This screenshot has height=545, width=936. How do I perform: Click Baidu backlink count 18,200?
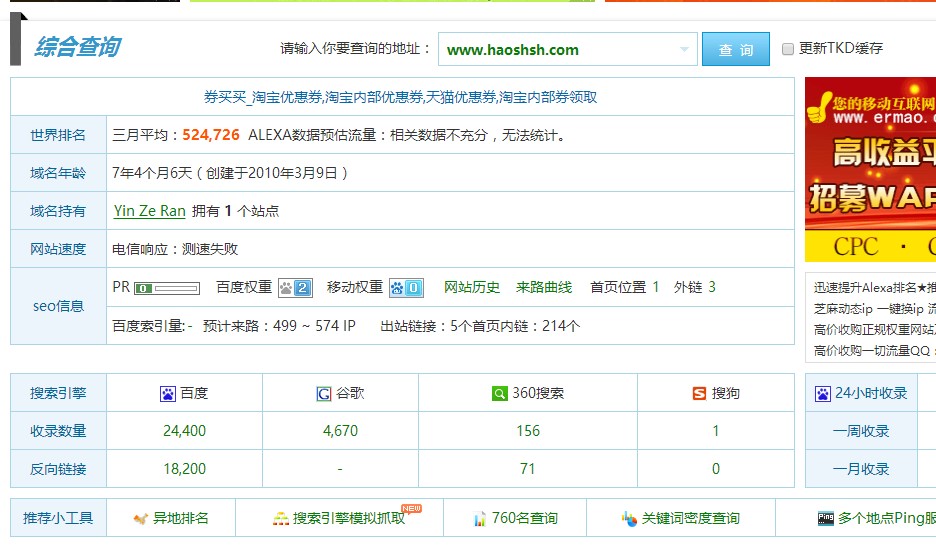pyautogui.click(x=184, y=469)
